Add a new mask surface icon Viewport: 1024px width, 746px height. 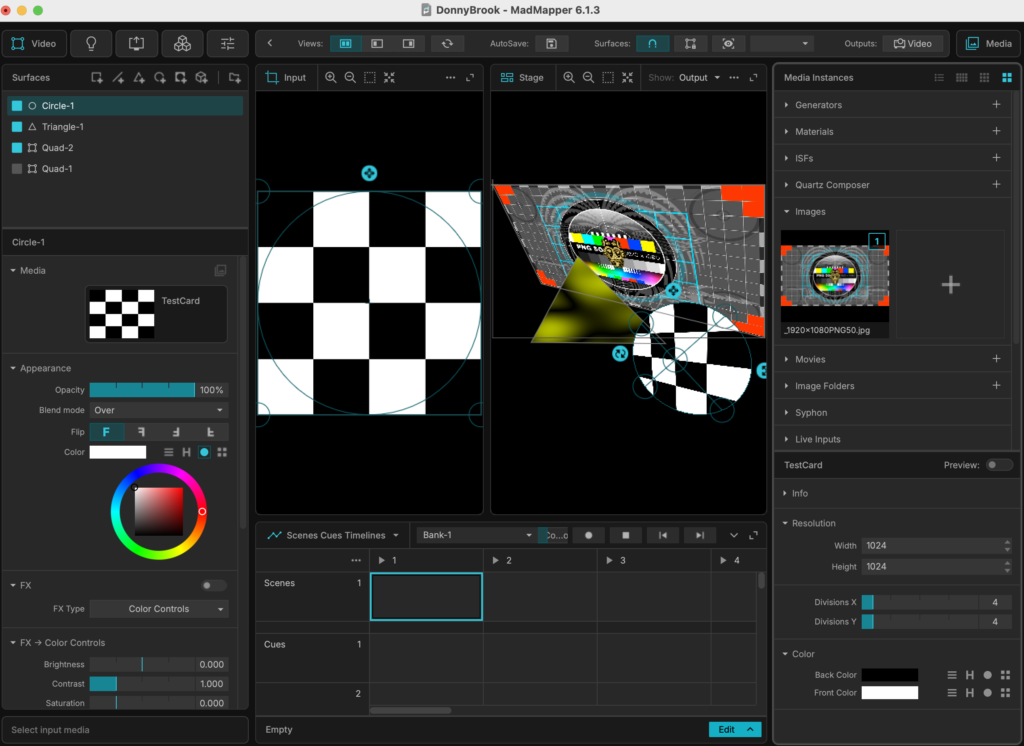coord(180,78)
